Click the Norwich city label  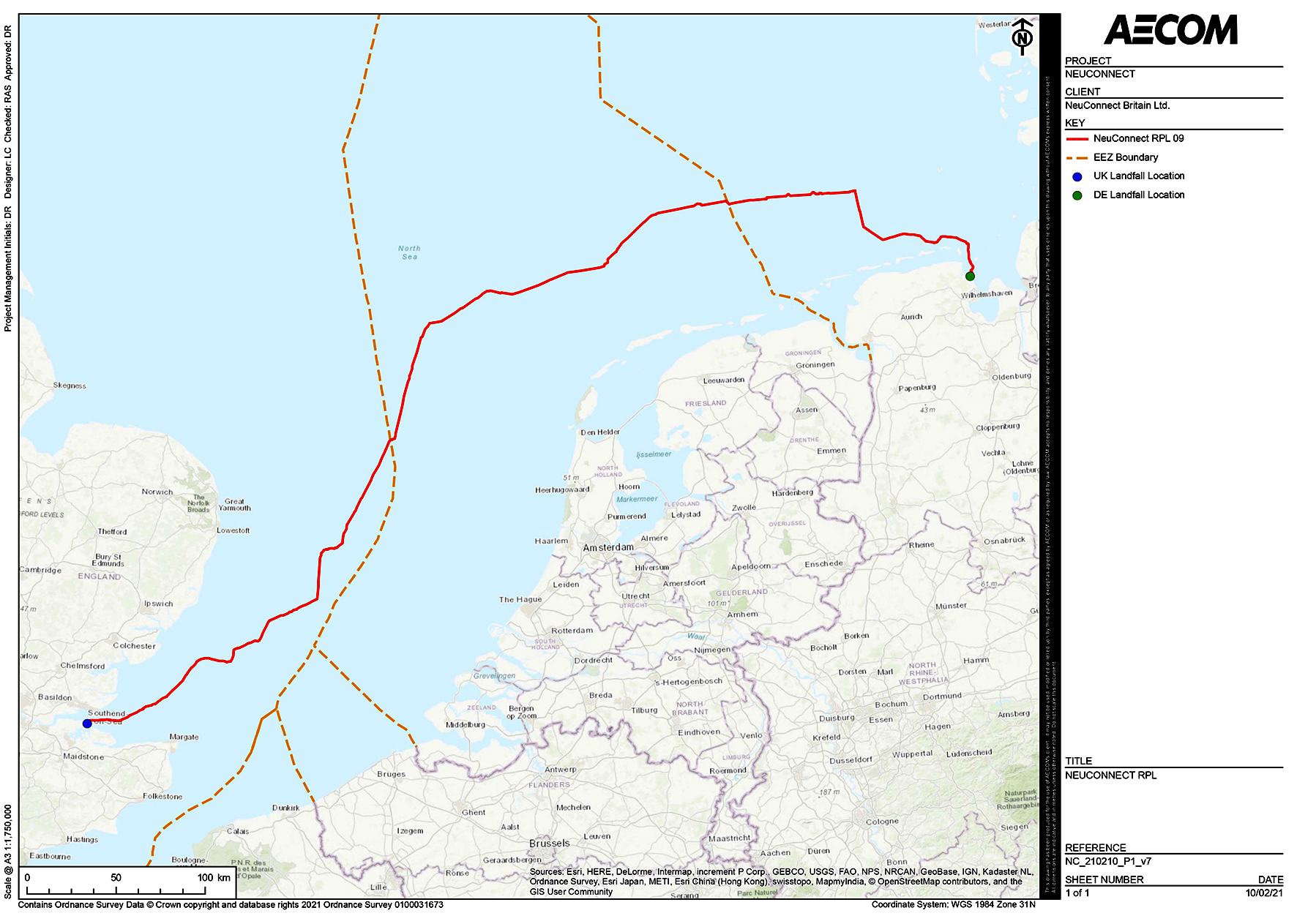click(x=157, y=492)
